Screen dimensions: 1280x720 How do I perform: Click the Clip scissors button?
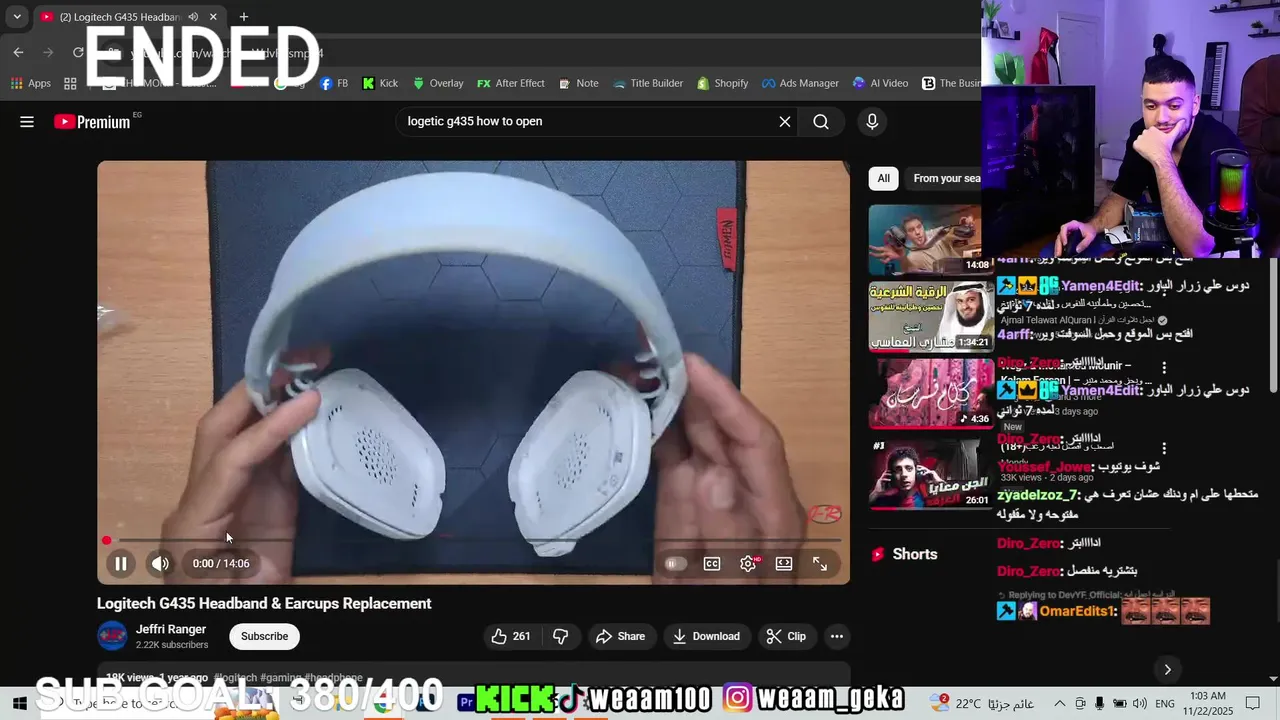click(x=786, y=636)
